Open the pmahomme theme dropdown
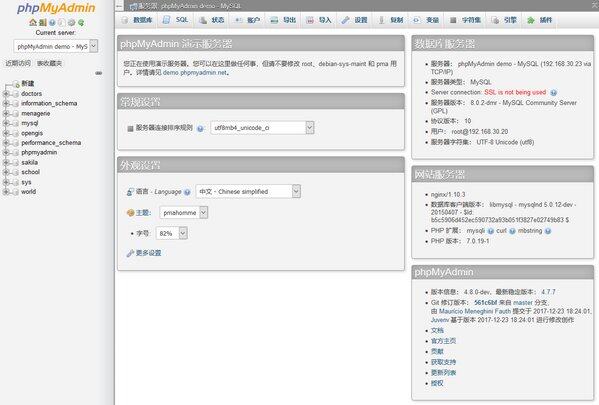Screen dimensions: 599x405 184,213
